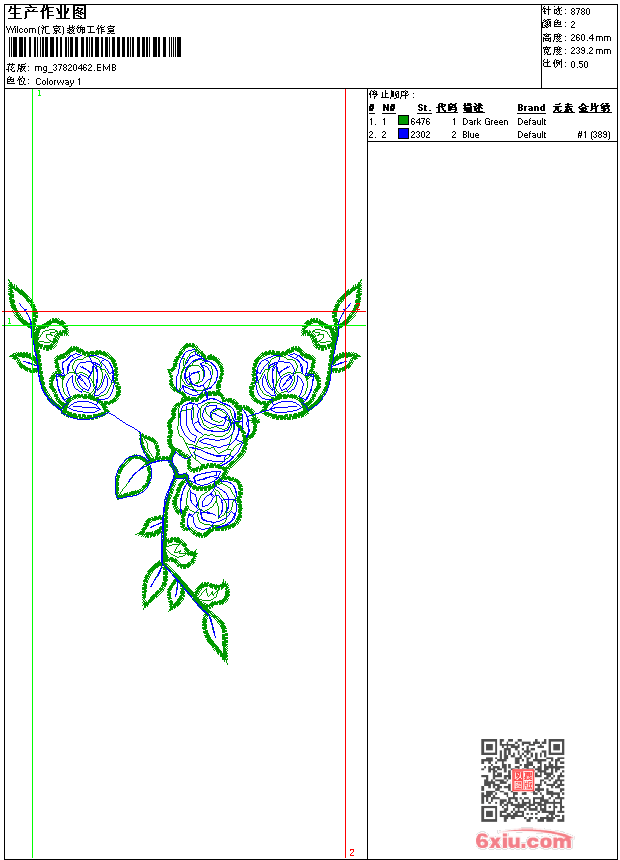Click the bottom-most leaf of the design
The image size is (620, 860).
215,636
